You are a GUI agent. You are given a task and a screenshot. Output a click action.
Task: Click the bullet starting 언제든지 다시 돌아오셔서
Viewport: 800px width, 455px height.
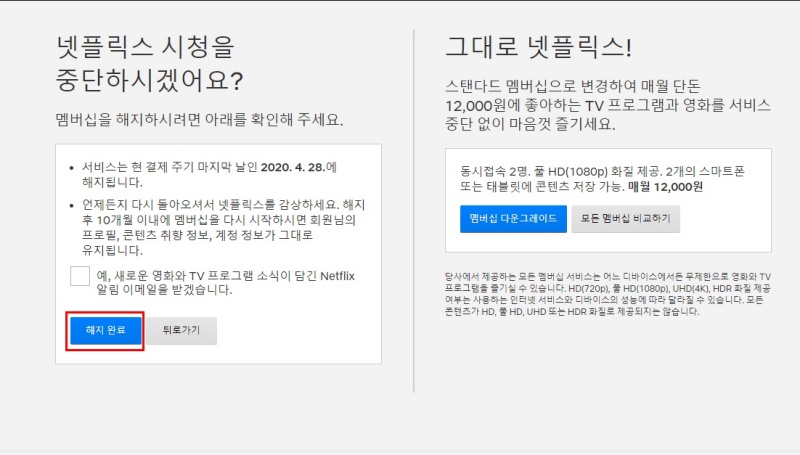pyautogui.click(x=223, y=228)
